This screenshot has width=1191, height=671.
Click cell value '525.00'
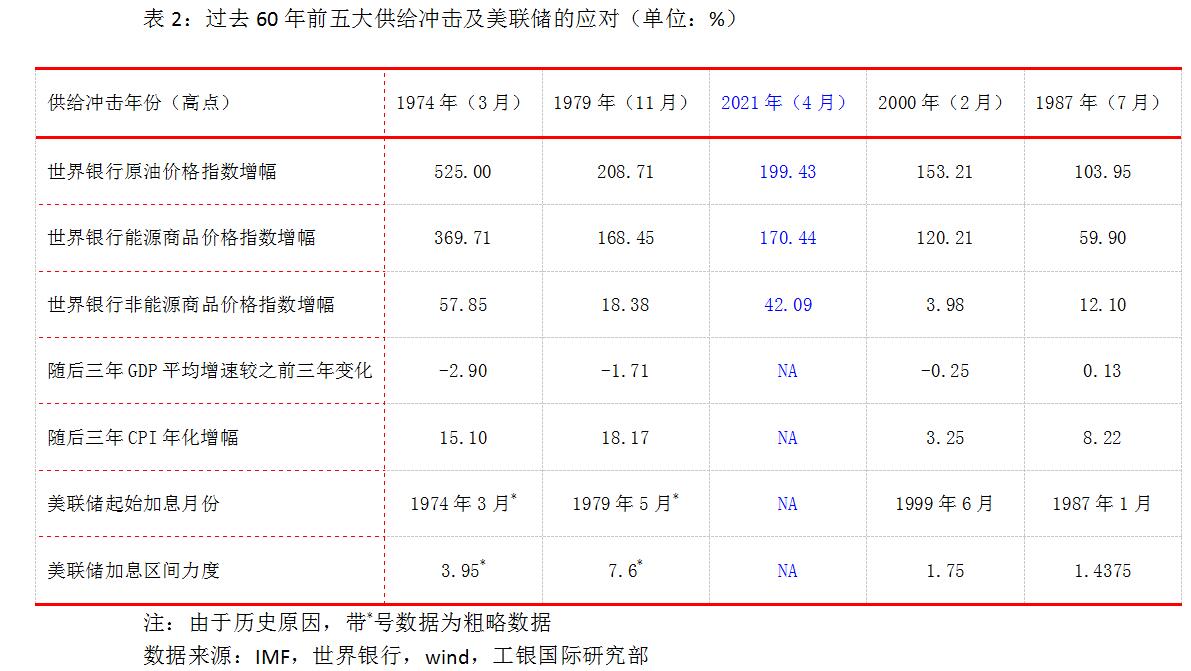point(463,172)
